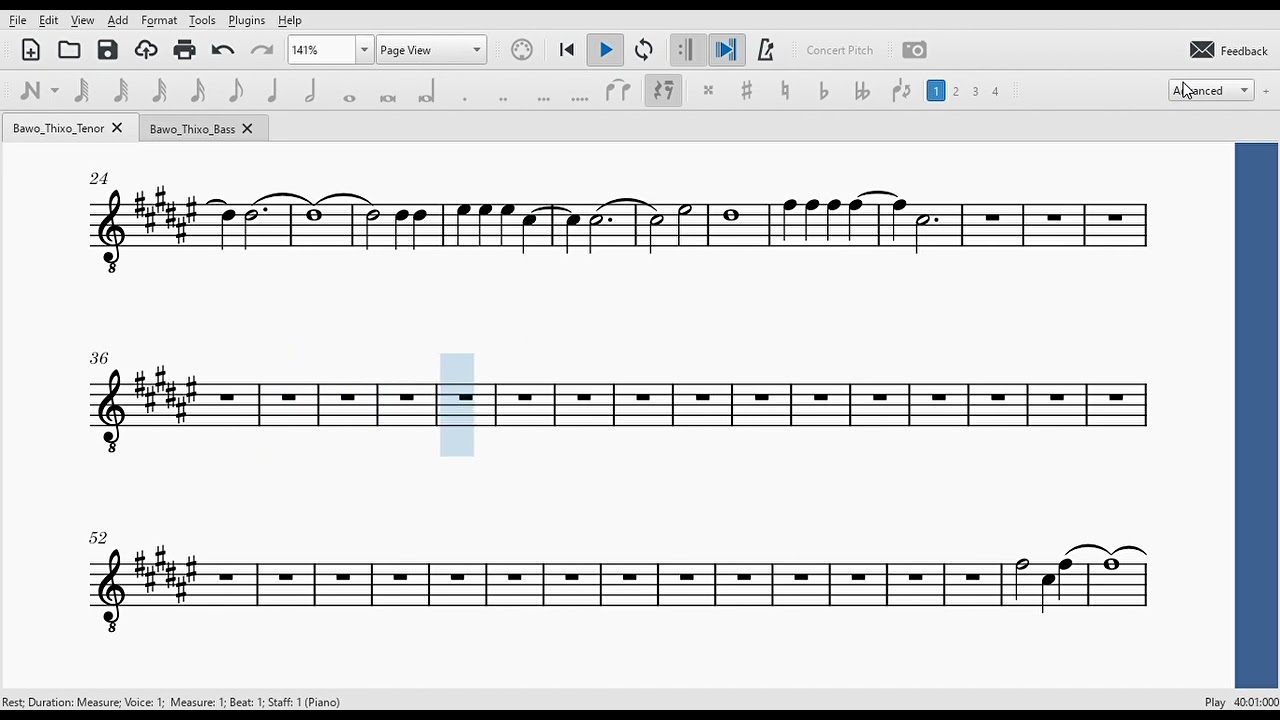Click the Save score icon

click(107, 50)
